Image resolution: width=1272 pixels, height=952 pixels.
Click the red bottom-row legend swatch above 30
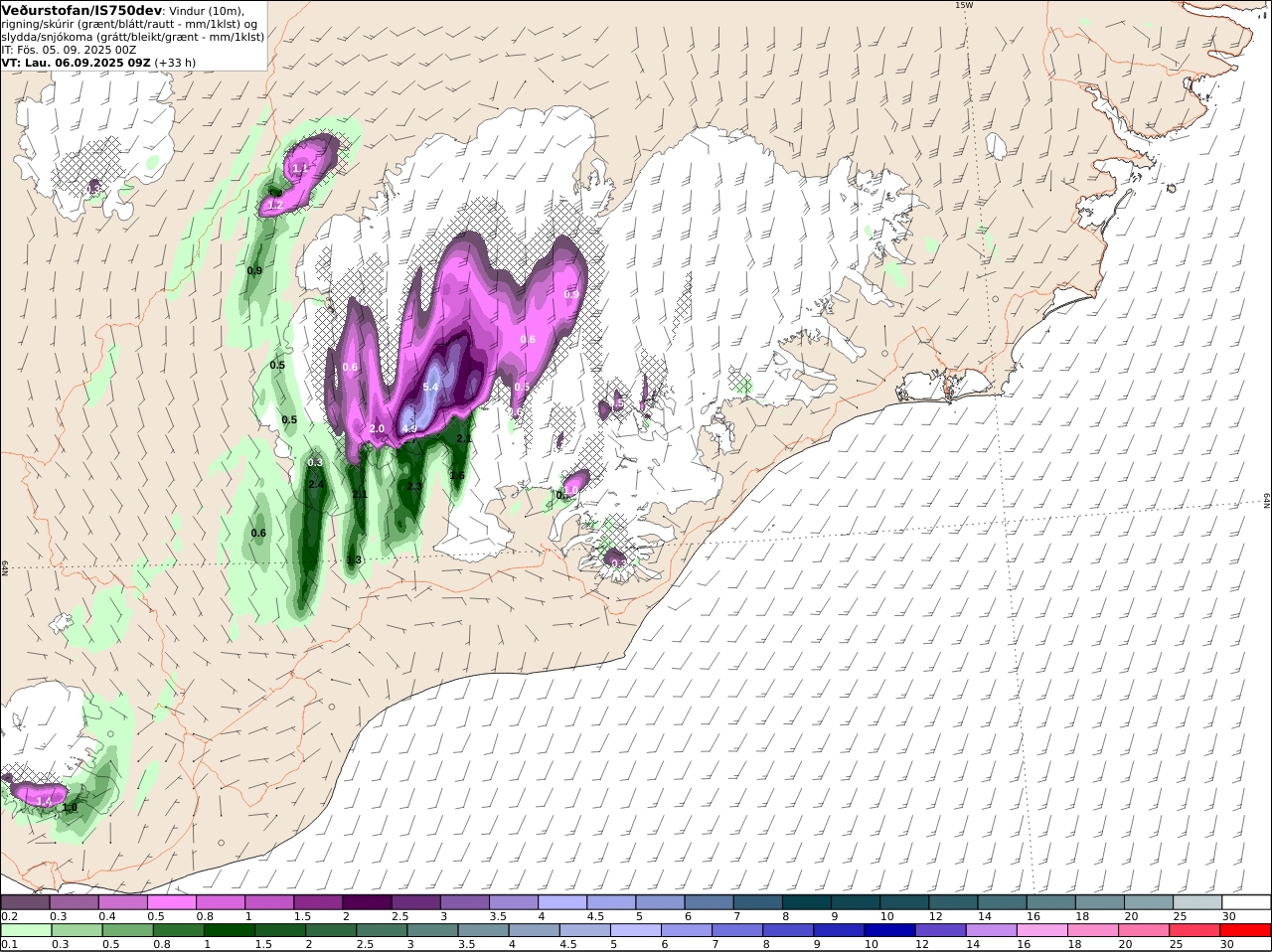click(x=1246, y=930)
